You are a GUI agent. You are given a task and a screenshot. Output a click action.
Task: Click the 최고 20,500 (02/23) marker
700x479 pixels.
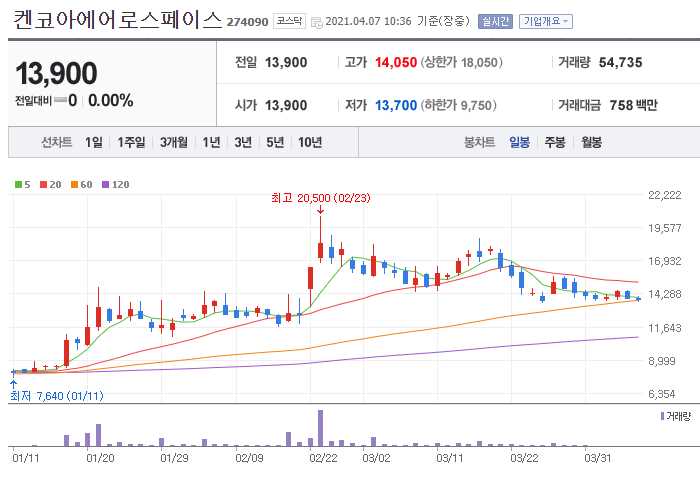click(x=321, y=198)
